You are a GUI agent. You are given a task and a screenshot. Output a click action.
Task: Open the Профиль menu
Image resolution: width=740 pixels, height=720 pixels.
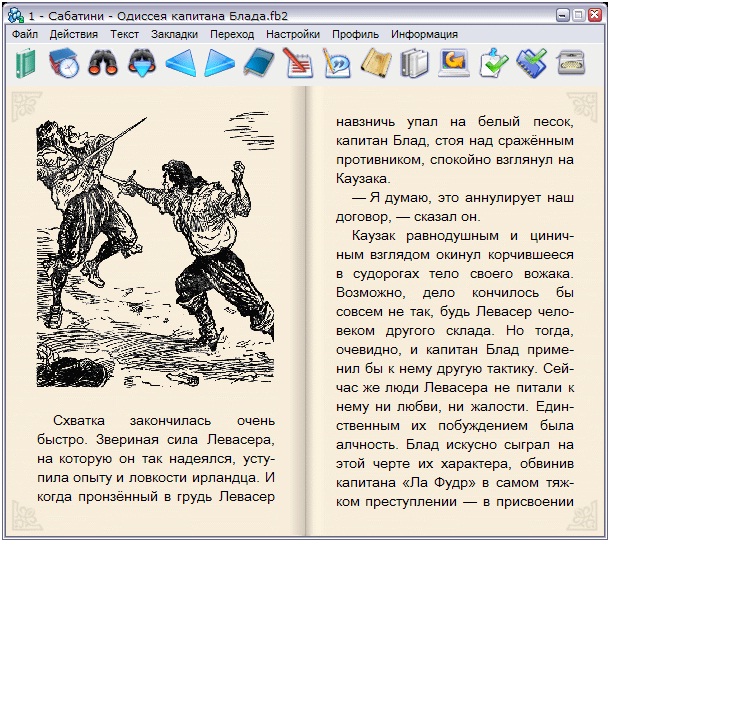pyautogui.click(x=355, y=34)
